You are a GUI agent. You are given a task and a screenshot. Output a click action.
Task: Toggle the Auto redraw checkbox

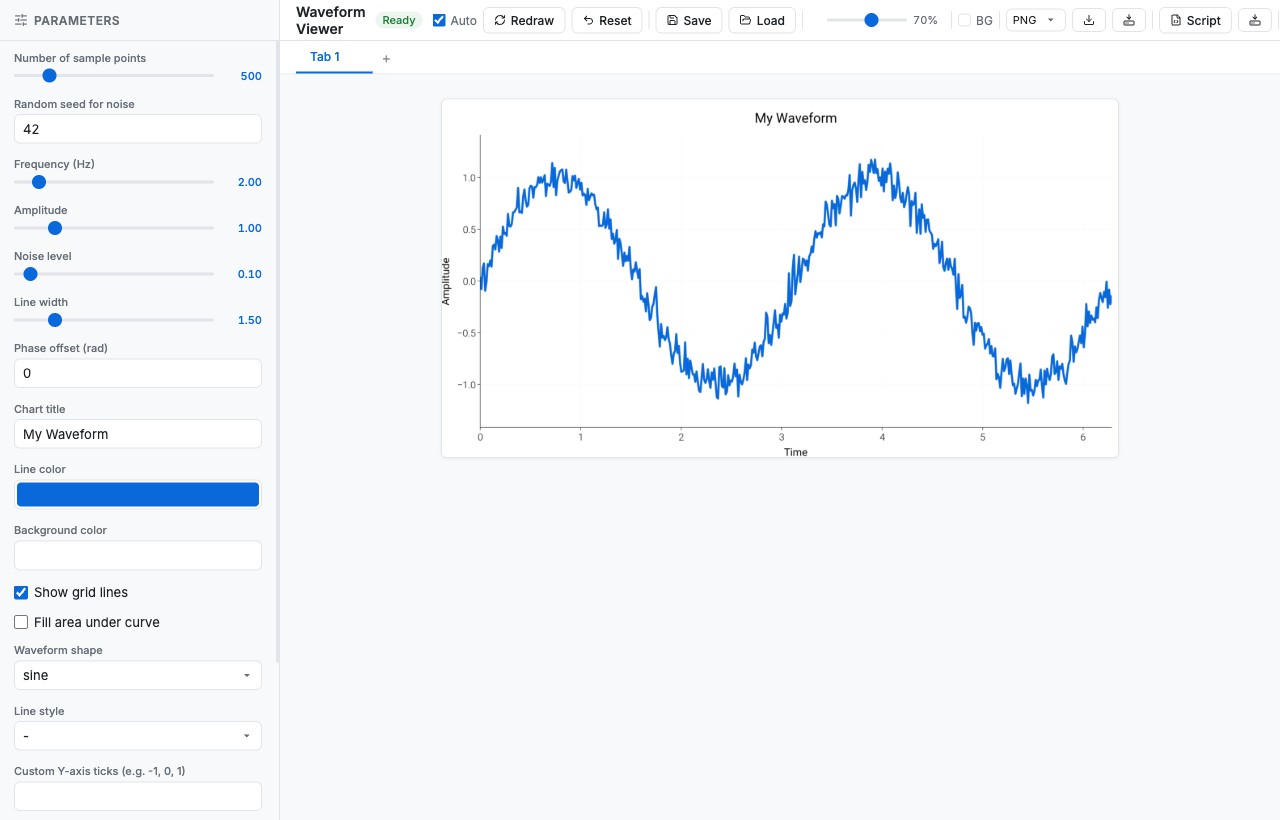pyautogui.click(x=439, y=20)
